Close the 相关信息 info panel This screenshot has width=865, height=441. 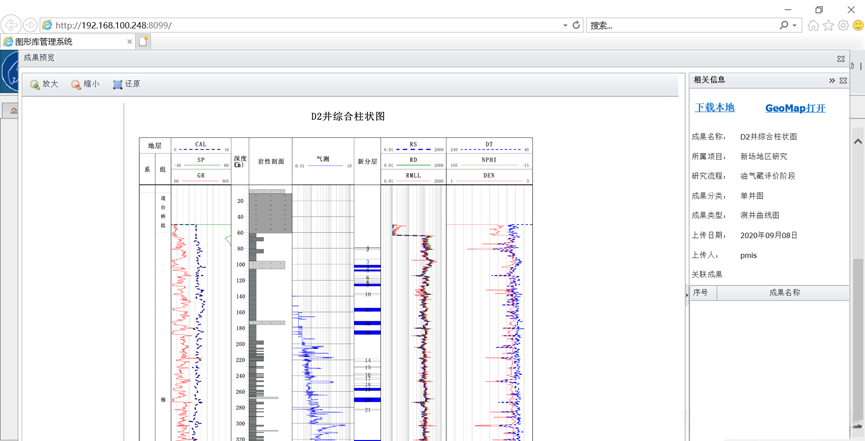pyautogui.click(x=843, y=80)
